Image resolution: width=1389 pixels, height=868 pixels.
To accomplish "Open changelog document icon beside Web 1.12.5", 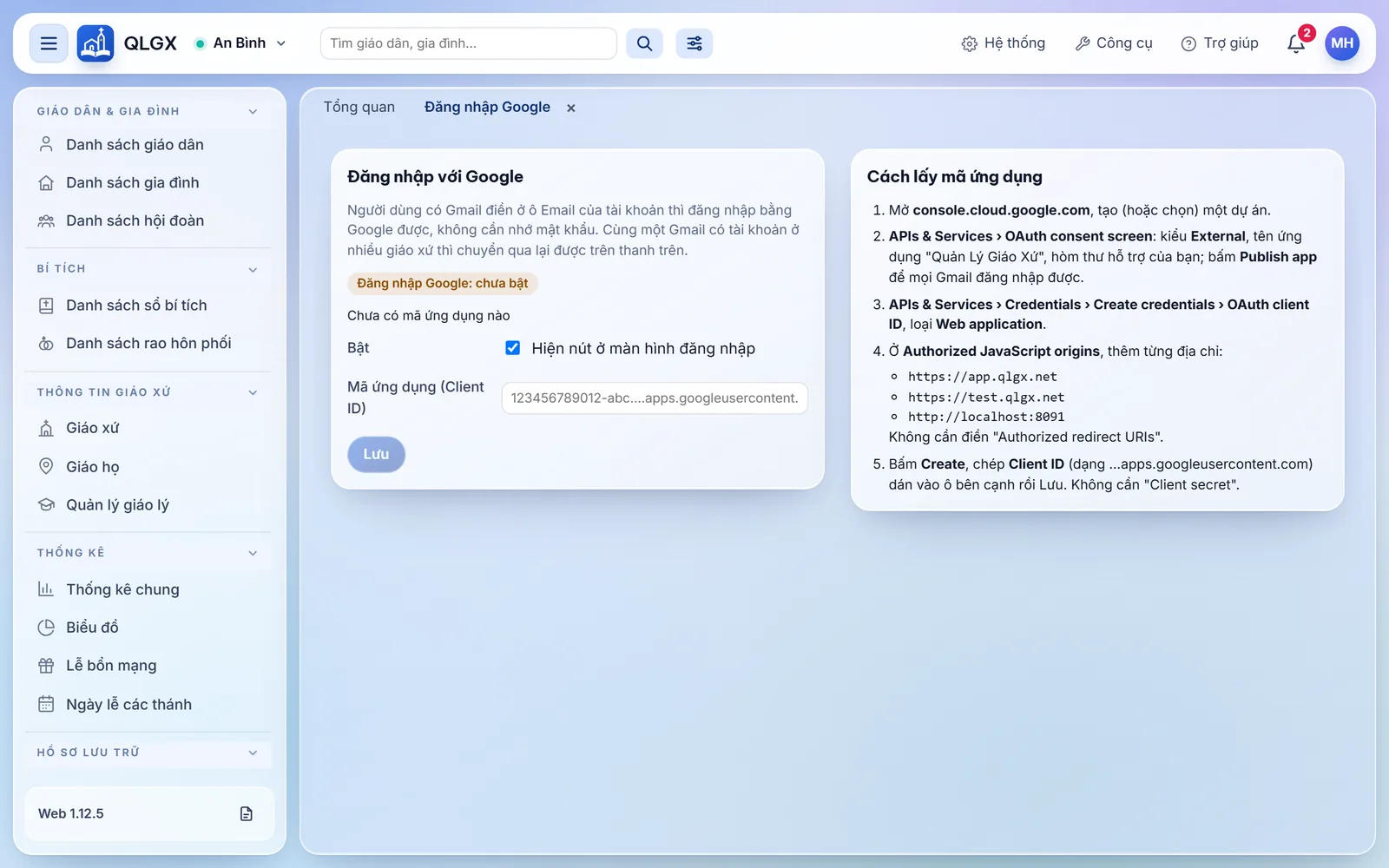I will (247, 814).
